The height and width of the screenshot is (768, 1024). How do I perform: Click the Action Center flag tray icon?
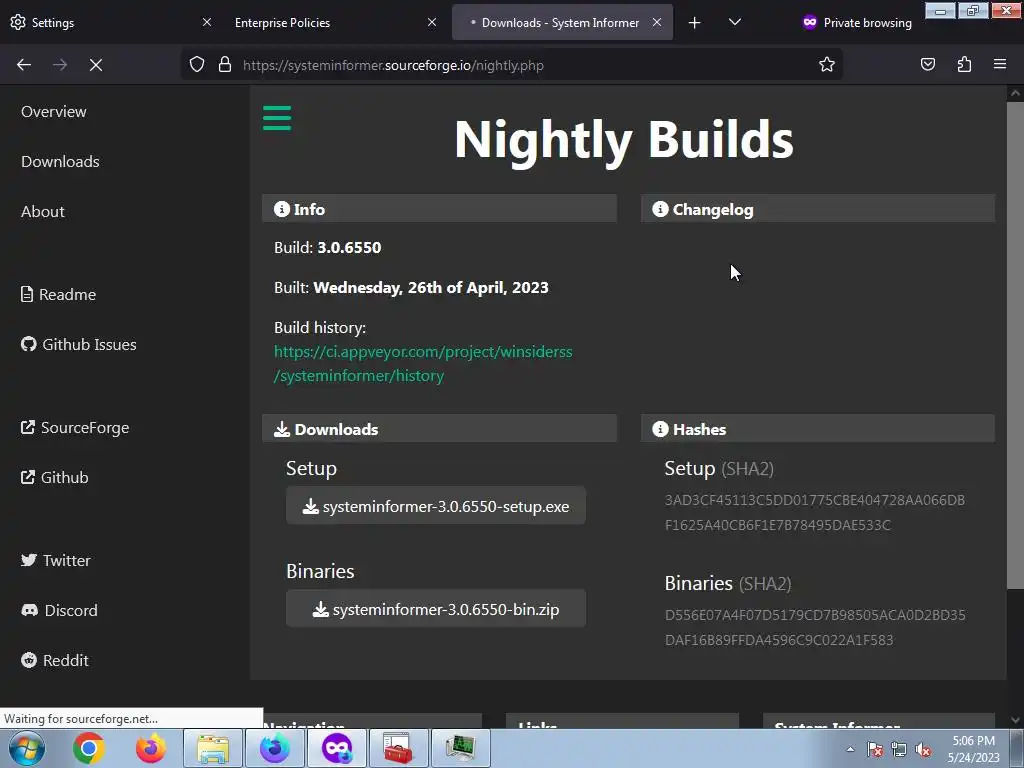click(875, 749)
